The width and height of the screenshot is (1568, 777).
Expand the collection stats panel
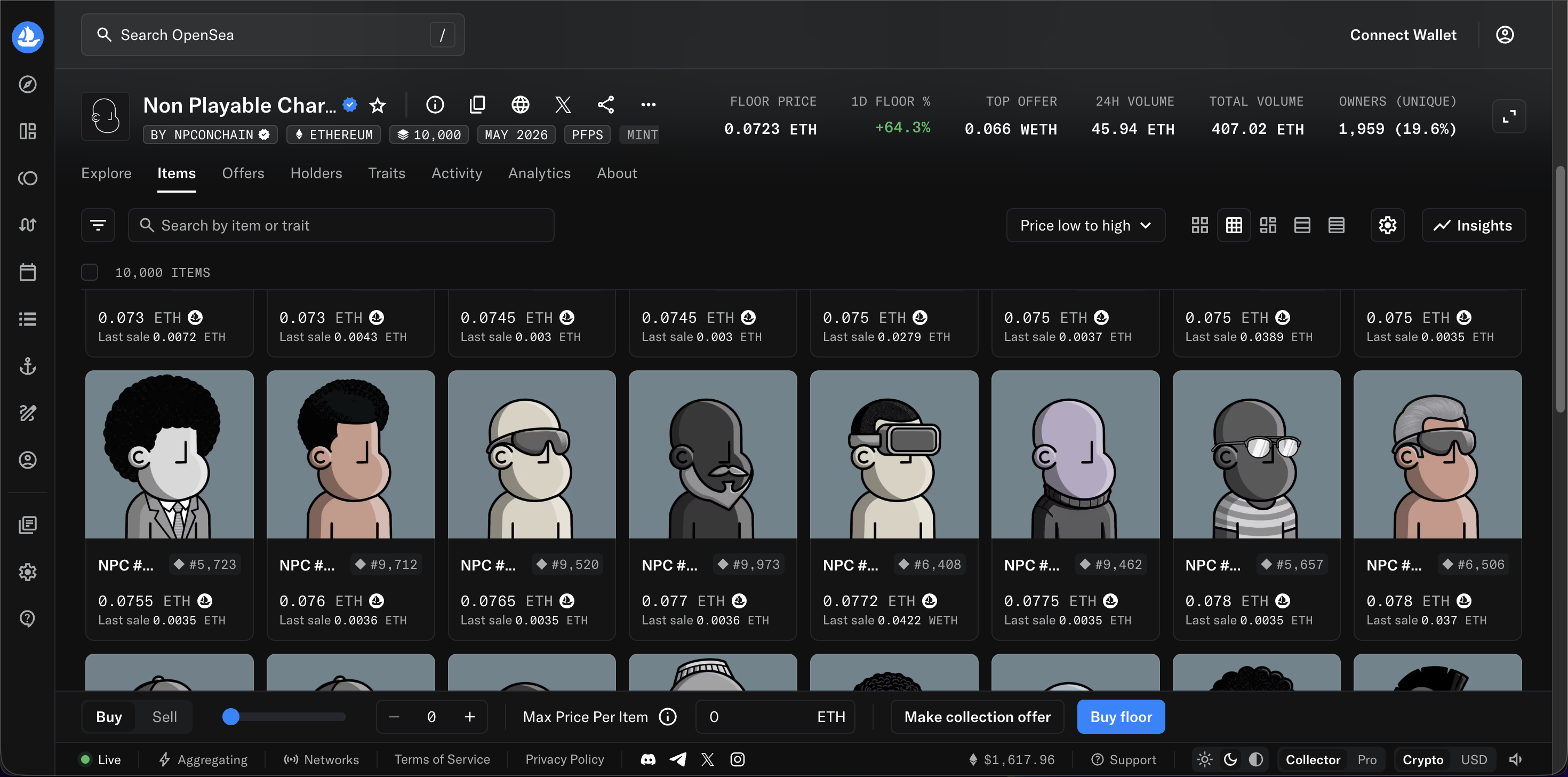pyautogui.click(x=1509, y=116)
